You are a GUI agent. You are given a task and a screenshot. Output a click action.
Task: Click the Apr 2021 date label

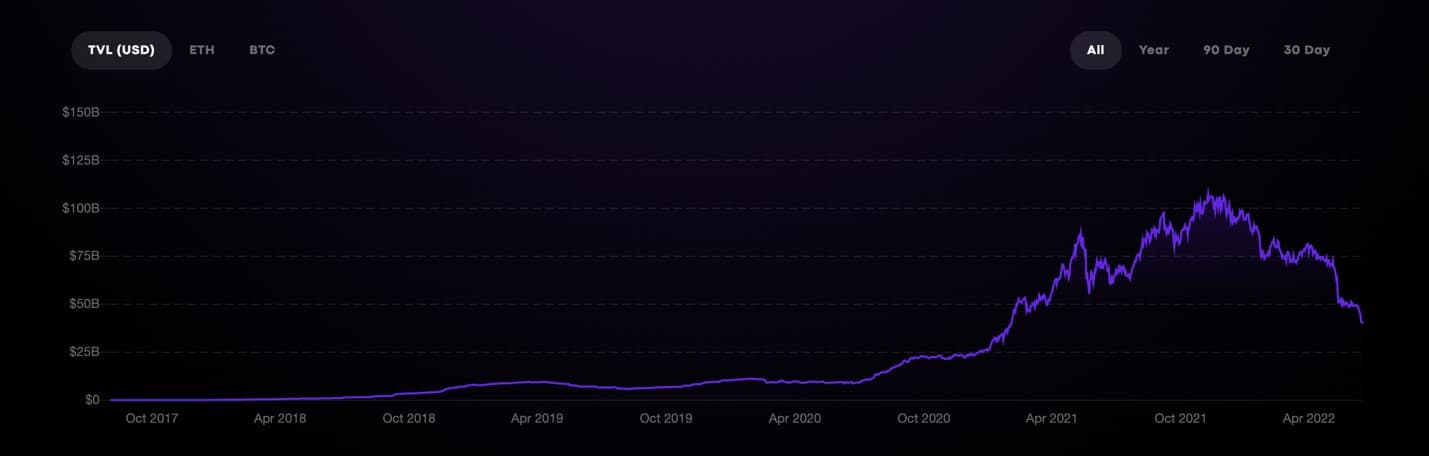click(x=1051, y=418)
